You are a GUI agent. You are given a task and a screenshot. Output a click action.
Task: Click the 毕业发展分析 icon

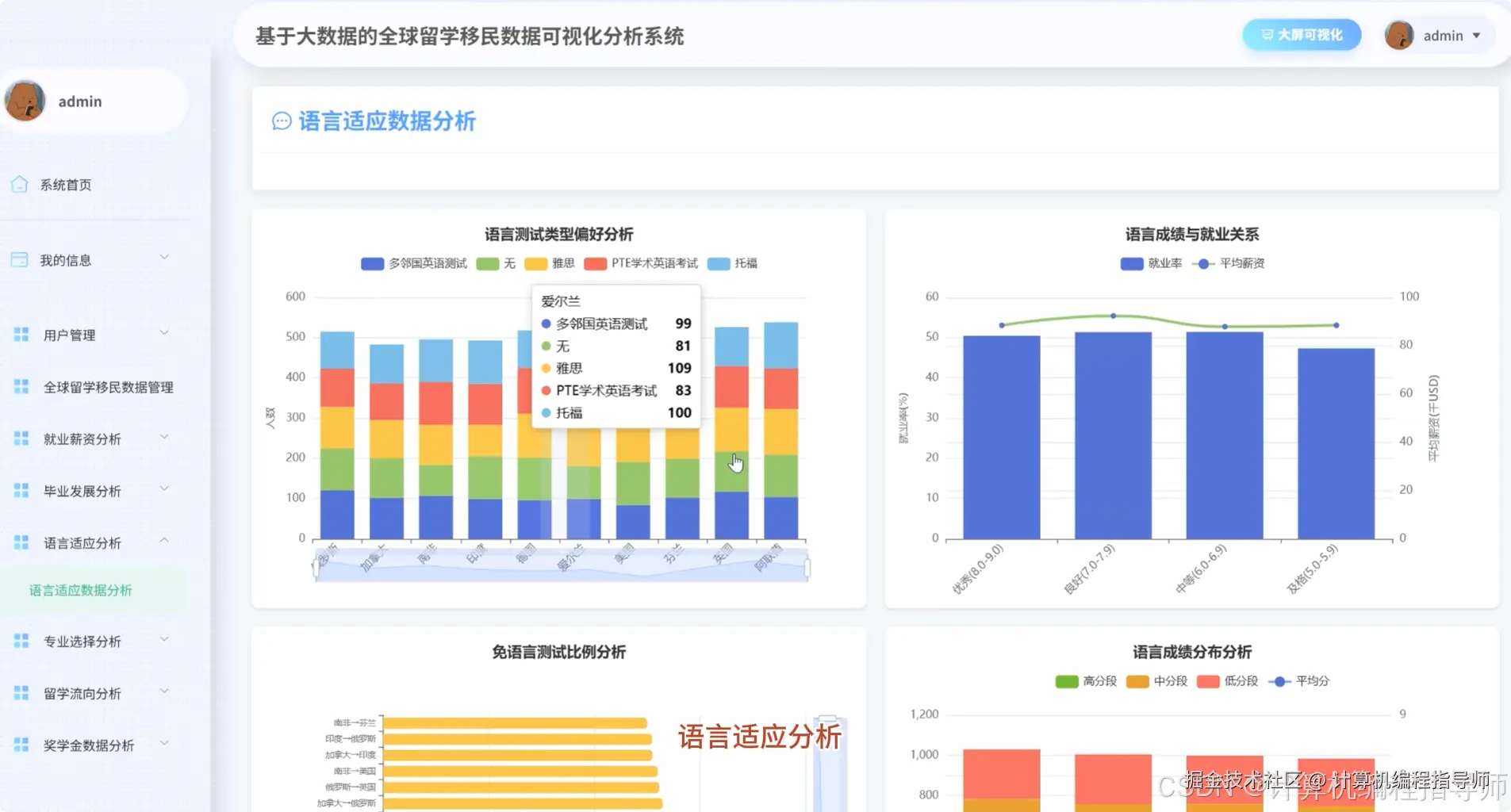tap(21, 489)
